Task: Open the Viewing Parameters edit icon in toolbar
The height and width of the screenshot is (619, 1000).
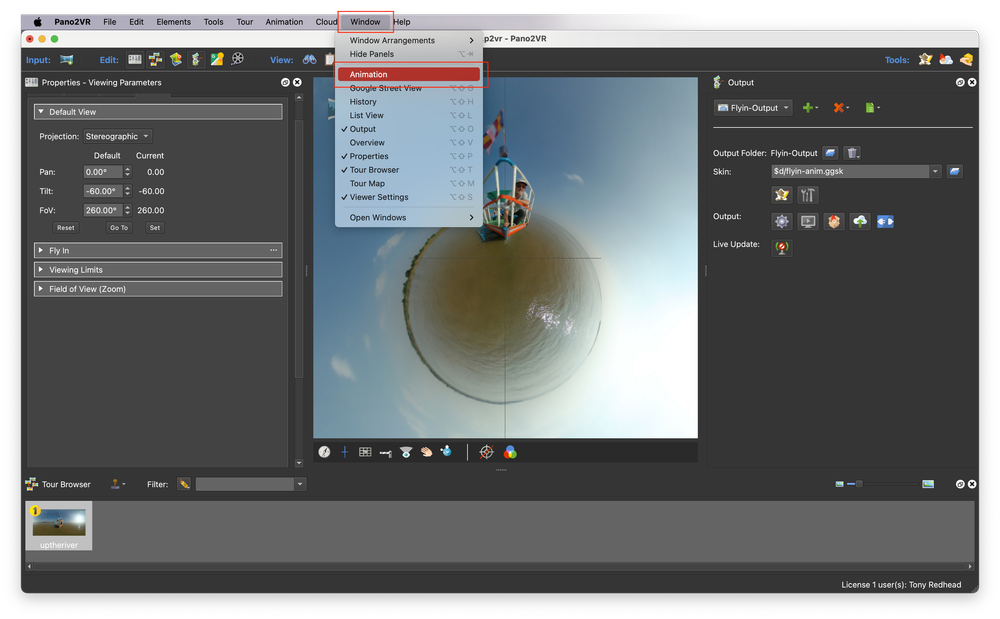Action: [x=135, y=59]
